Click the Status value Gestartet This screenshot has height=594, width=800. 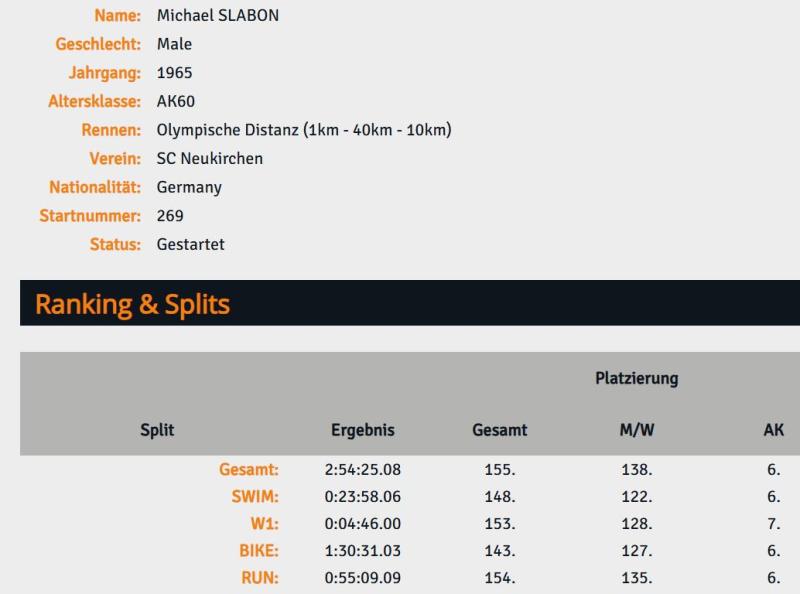pos(190,244)
